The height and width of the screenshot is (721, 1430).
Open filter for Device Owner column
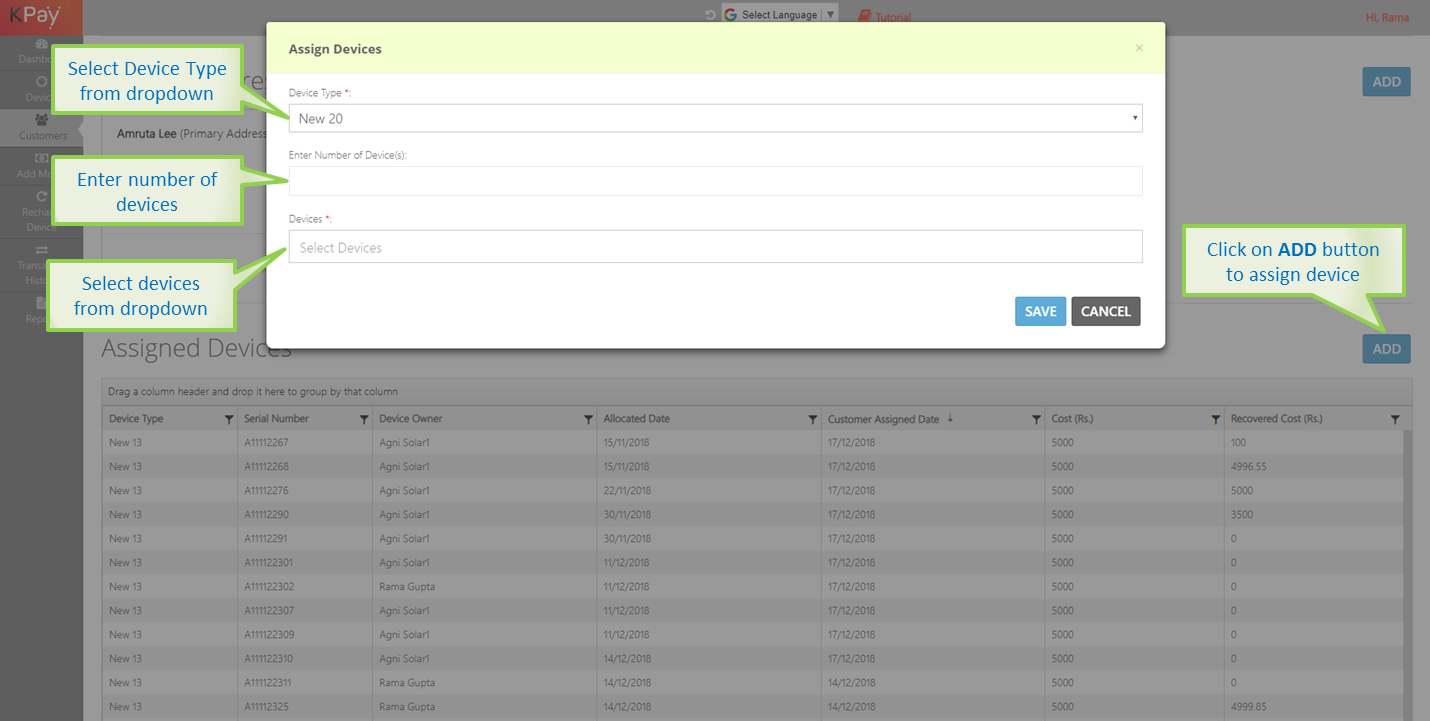(588, 420)
